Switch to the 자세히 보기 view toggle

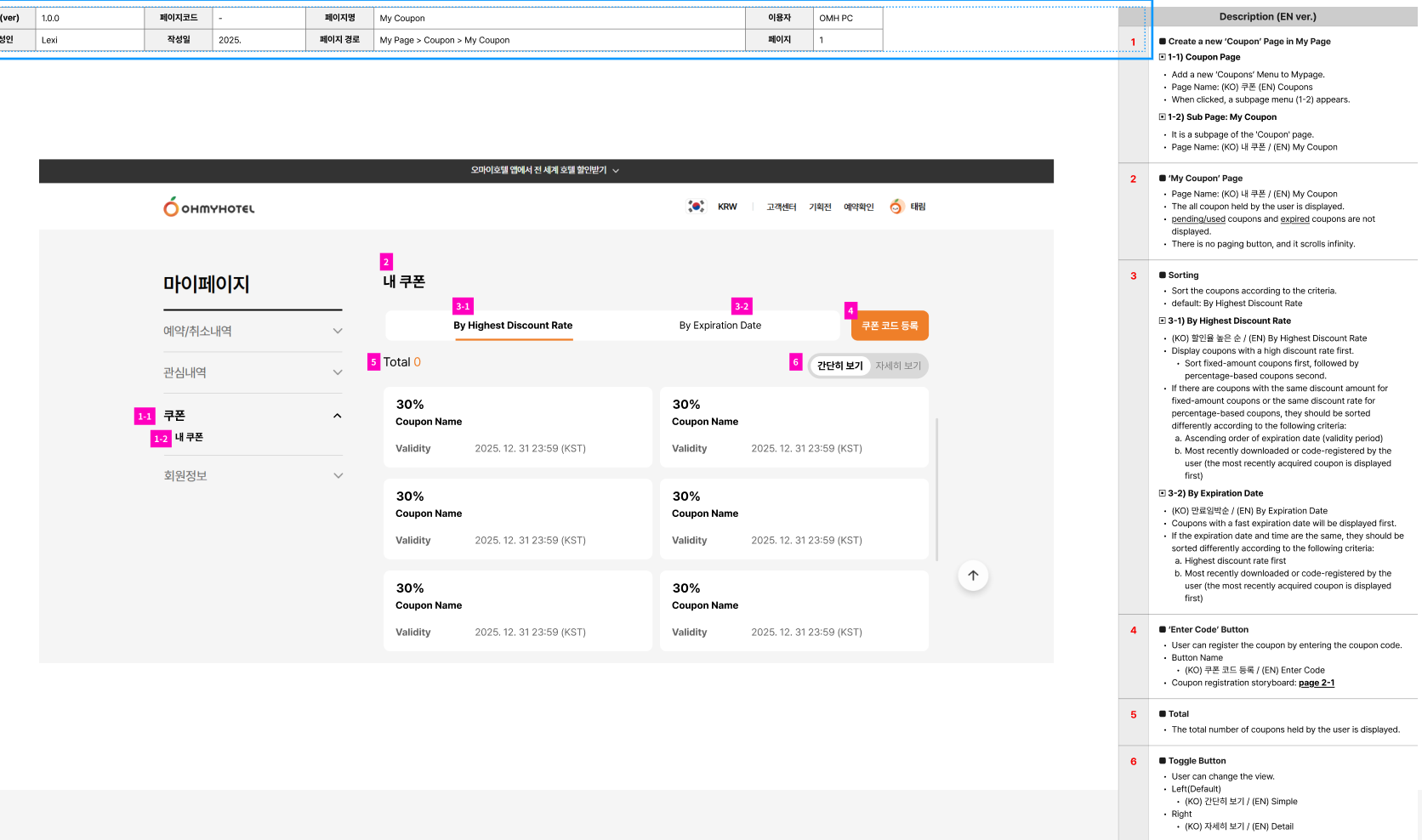(x=898, y=366)
